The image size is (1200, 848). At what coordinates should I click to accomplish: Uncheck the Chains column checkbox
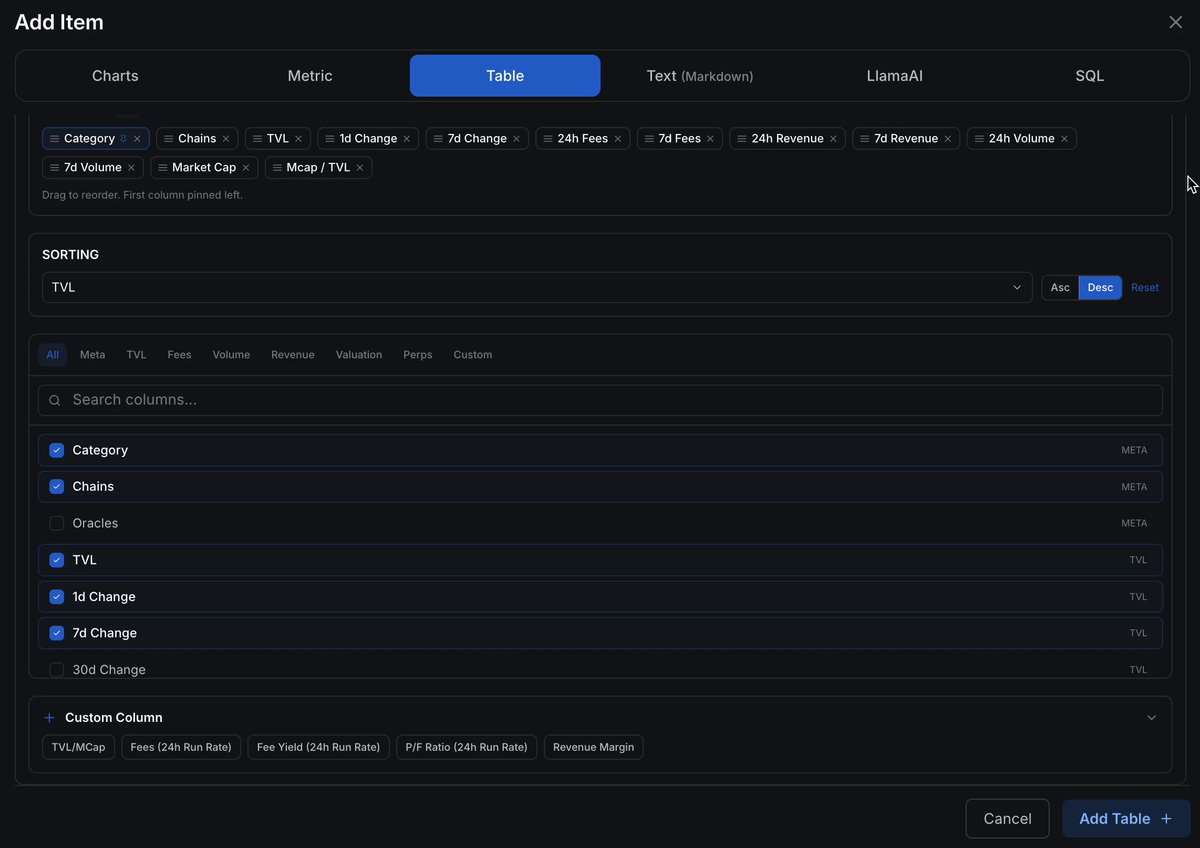click(x=57, y=487)
